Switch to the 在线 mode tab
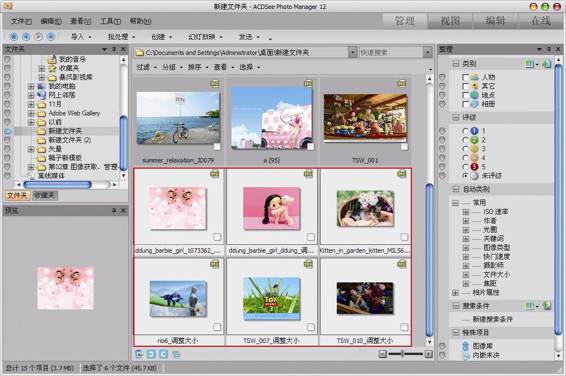The image size is (566, 376). tap(541, 21)
